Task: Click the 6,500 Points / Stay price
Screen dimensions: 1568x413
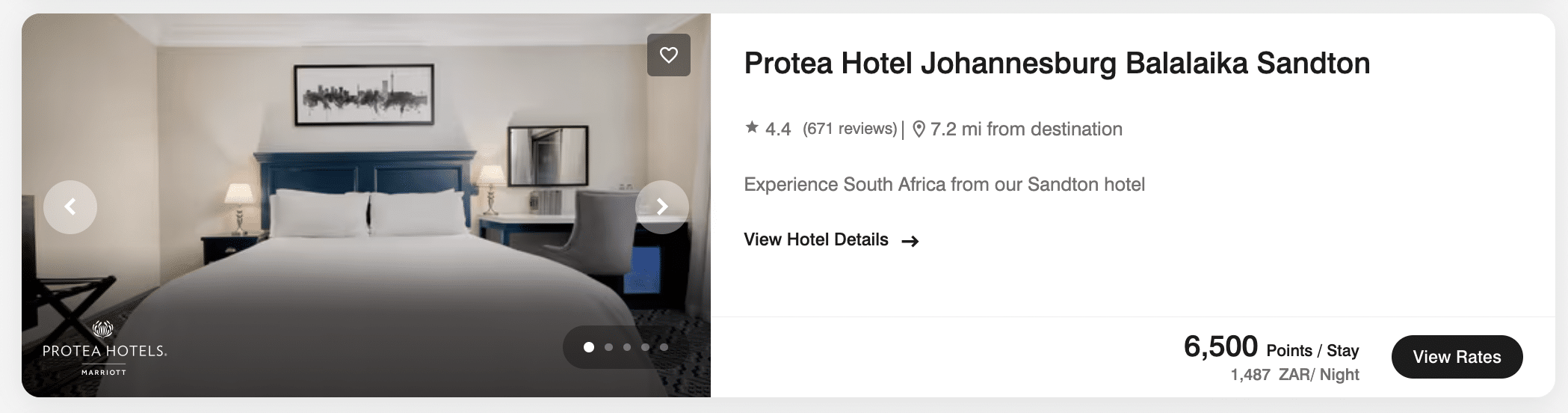Action: tap(1271, 348)
